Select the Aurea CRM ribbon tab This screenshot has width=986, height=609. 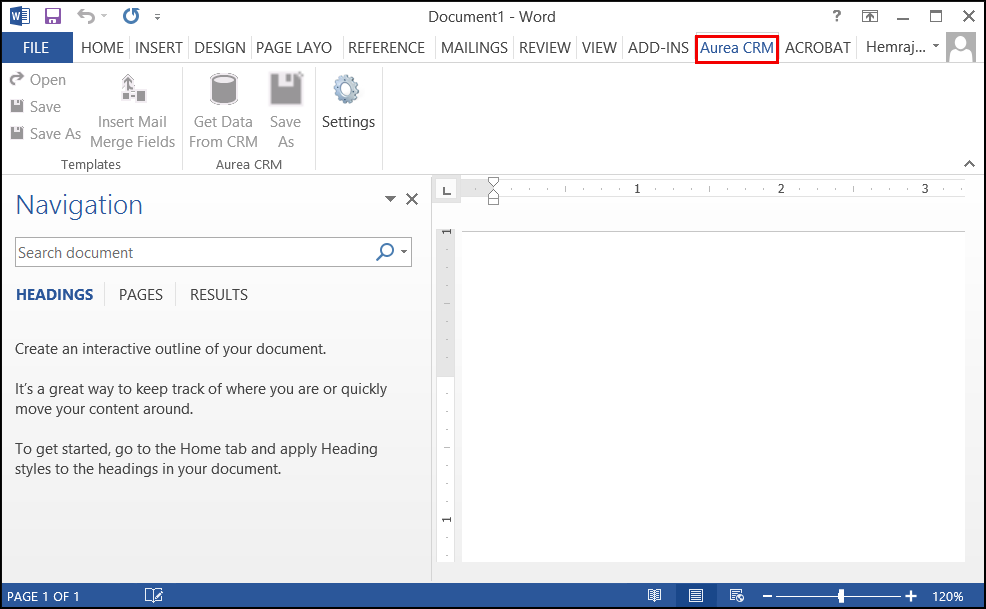pos(737,48)
